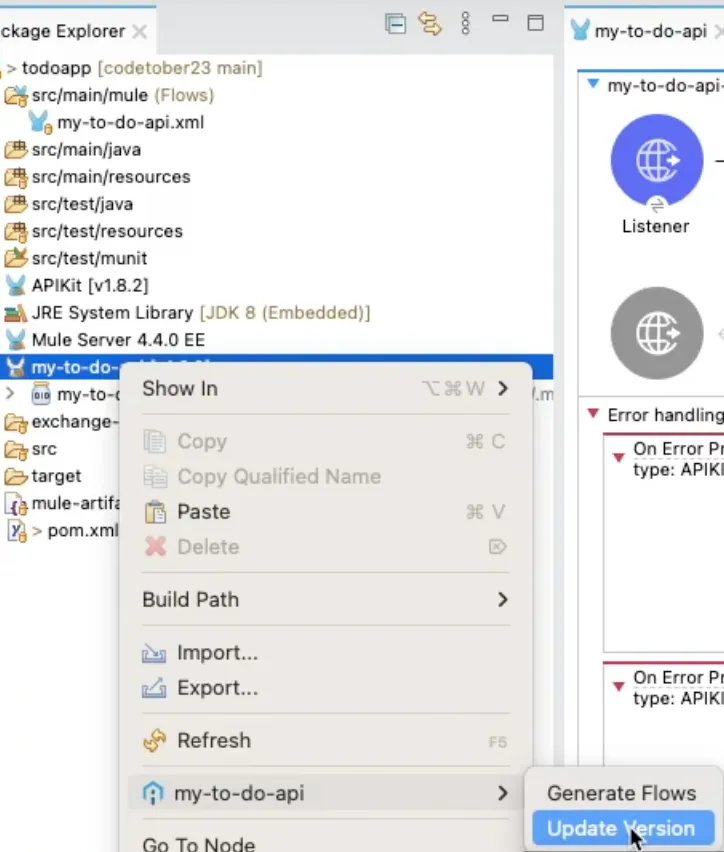Screen dimensions: 724x852
Task: Expand the todoapp project node
Action: pyautogui.click(x=11, y=68)
